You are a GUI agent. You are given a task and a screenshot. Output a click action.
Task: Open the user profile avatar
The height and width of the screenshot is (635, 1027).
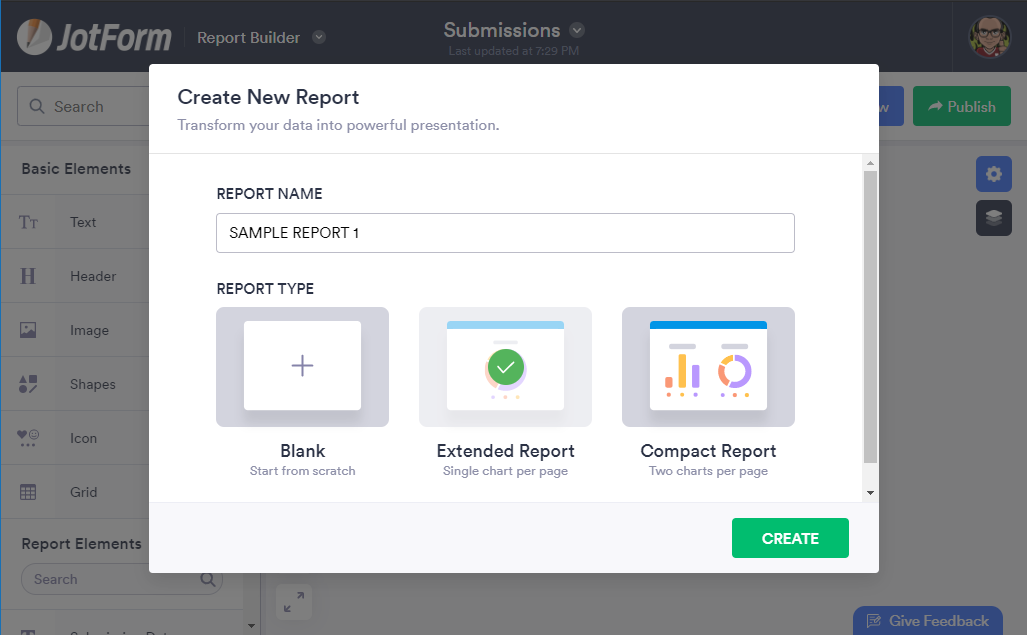click(x=989, y=37)
